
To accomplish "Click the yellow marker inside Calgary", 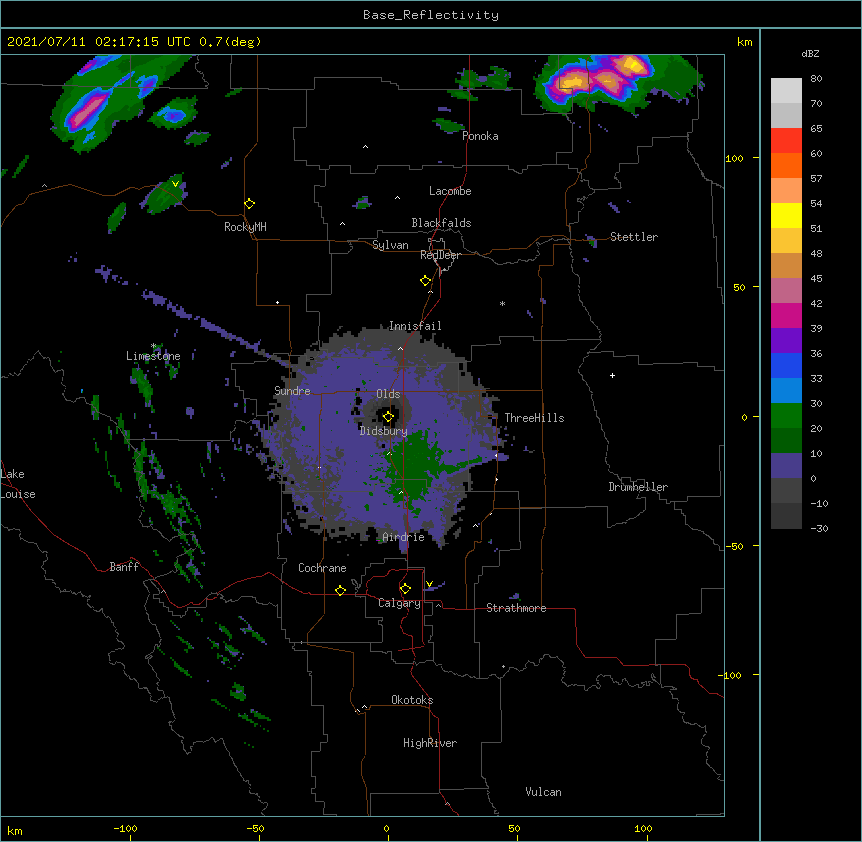I will 405,589.
